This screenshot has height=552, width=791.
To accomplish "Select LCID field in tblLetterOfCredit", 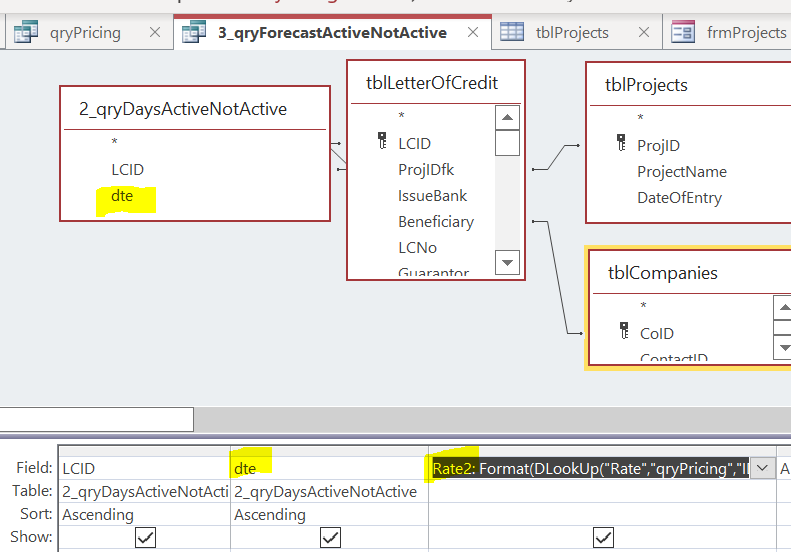I will [414, 144].
